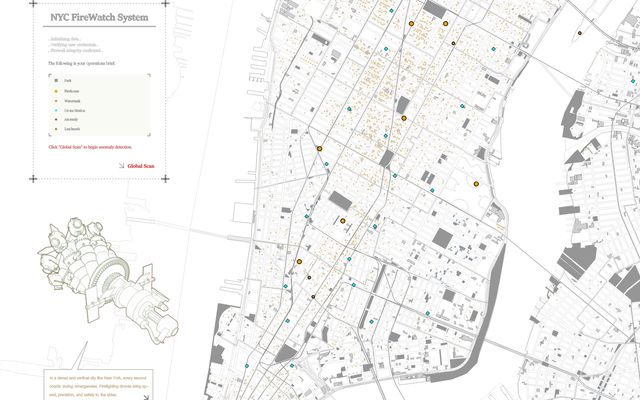The height and width of the screenshot is (400, 640).
Task: Select the left firehouse marker at map top
Action: [411, 24]
